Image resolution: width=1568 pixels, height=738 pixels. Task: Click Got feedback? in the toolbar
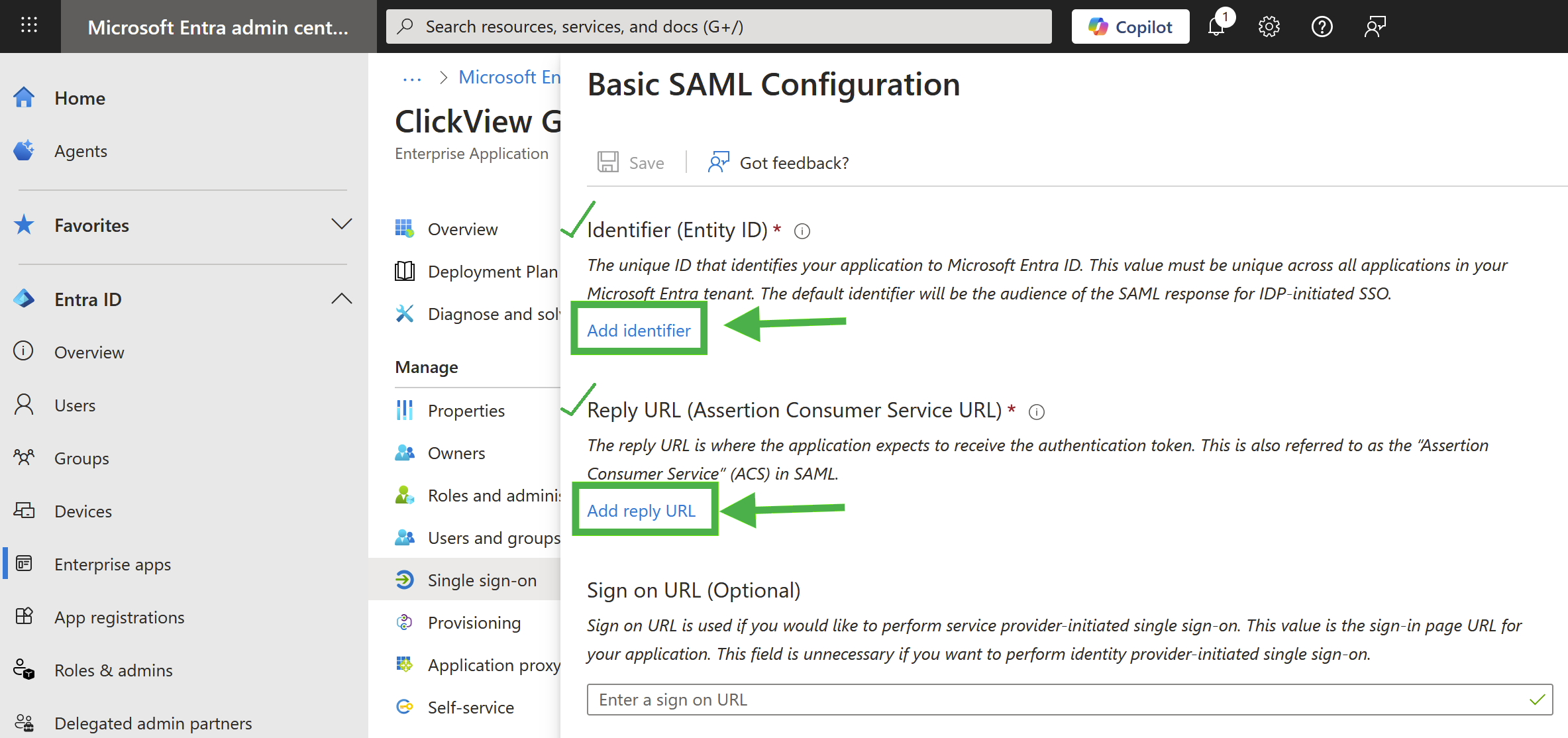pos(779,162)
